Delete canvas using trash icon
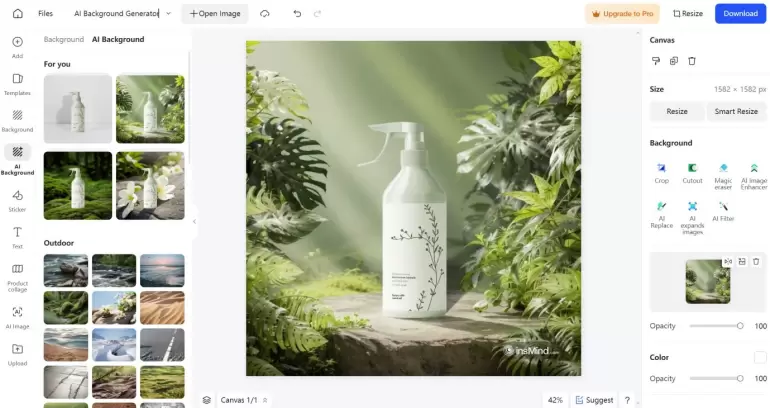The image size is (770, 408). [x=691, y=61]
